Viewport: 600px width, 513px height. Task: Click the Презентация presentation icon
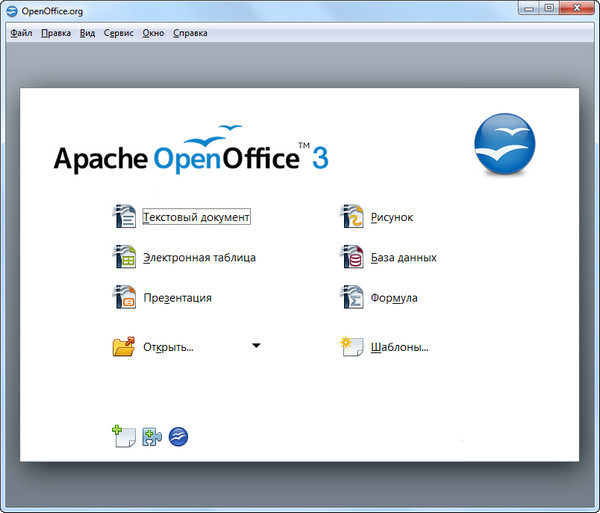(124, 297)
